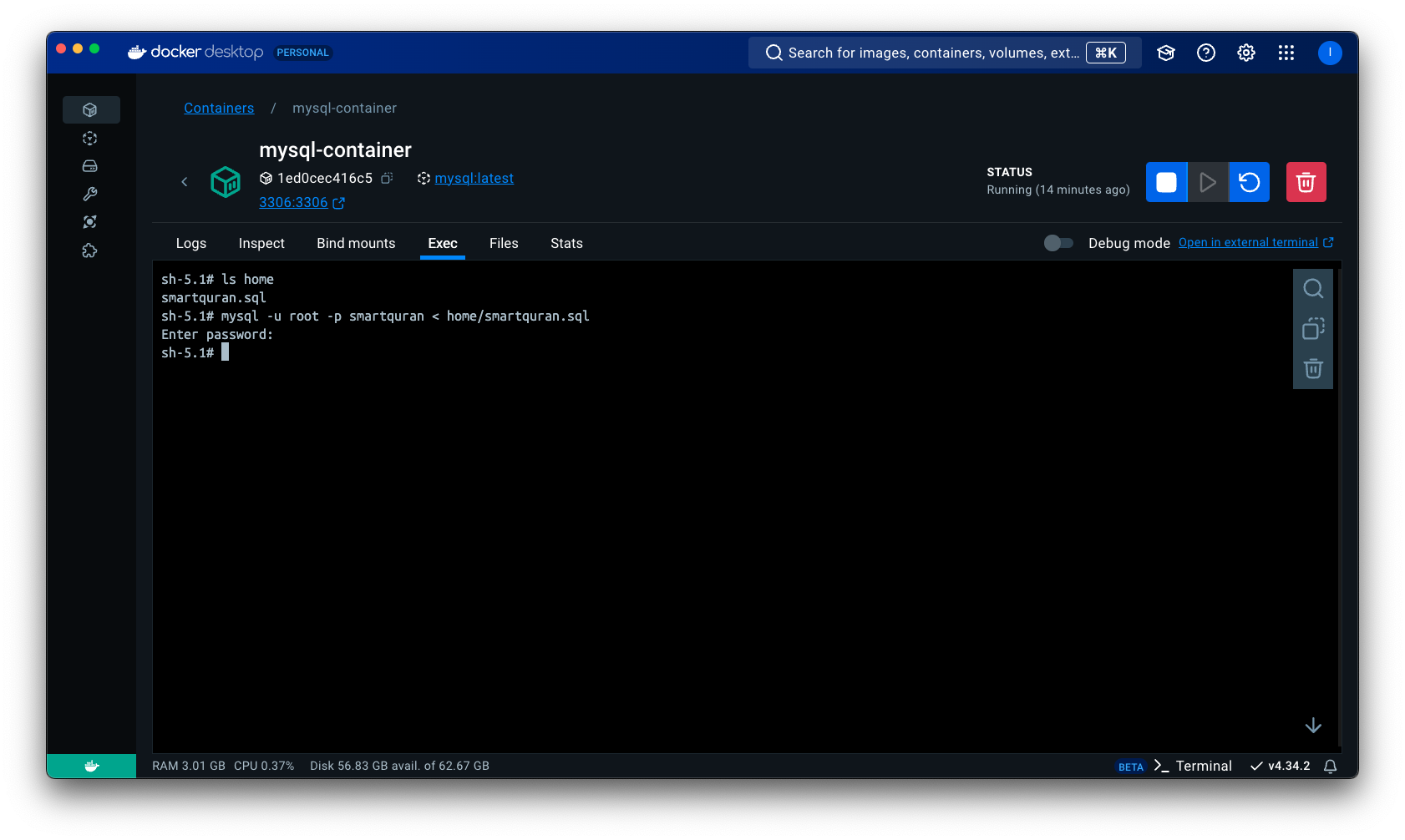1405x840 pixels.
Task: Click inside the terminal at the prompt
Action: coord(225,352)
